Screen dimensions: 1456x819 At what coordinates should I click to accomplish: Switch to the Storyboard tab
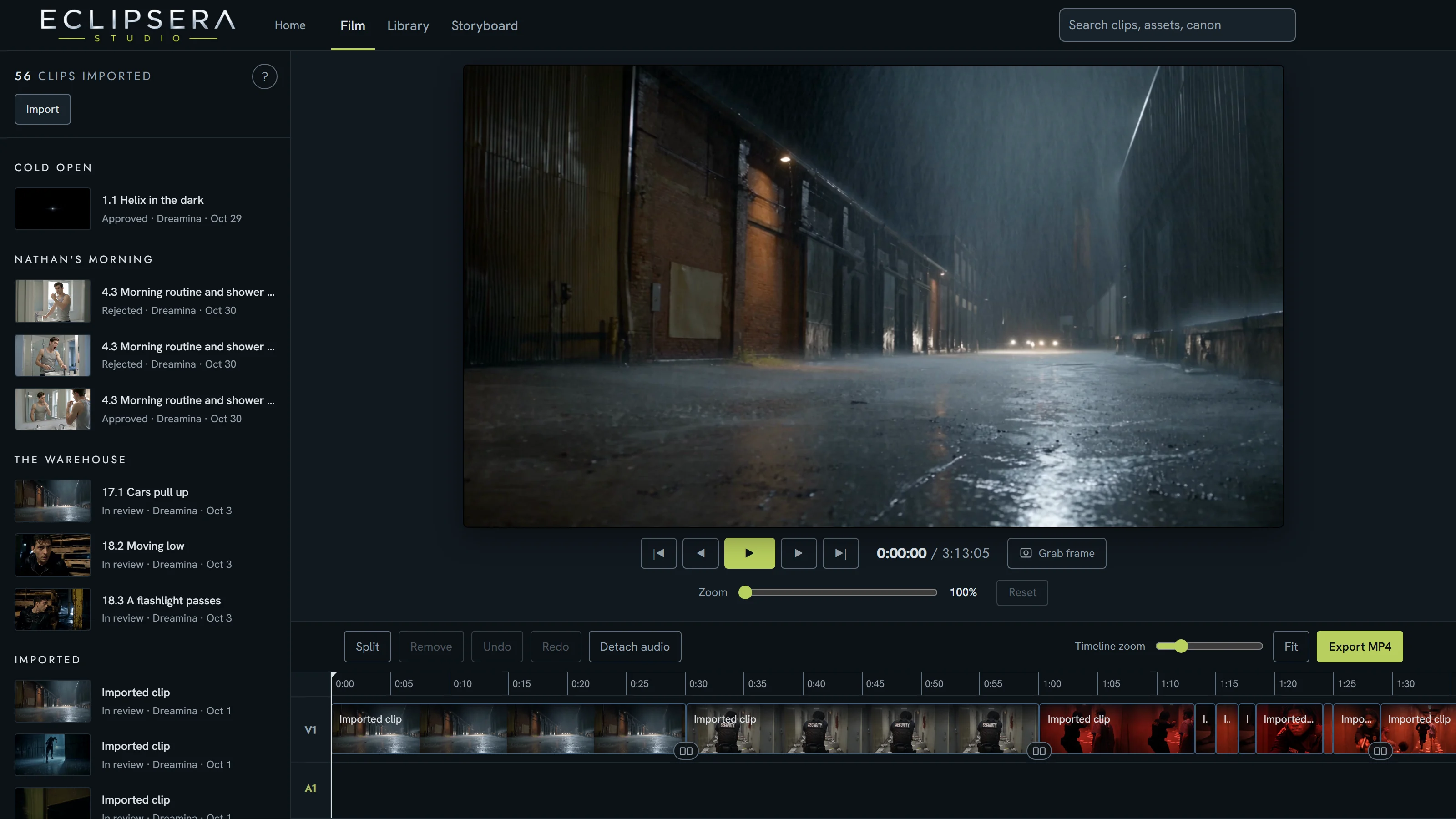click(x=485, y=25)
